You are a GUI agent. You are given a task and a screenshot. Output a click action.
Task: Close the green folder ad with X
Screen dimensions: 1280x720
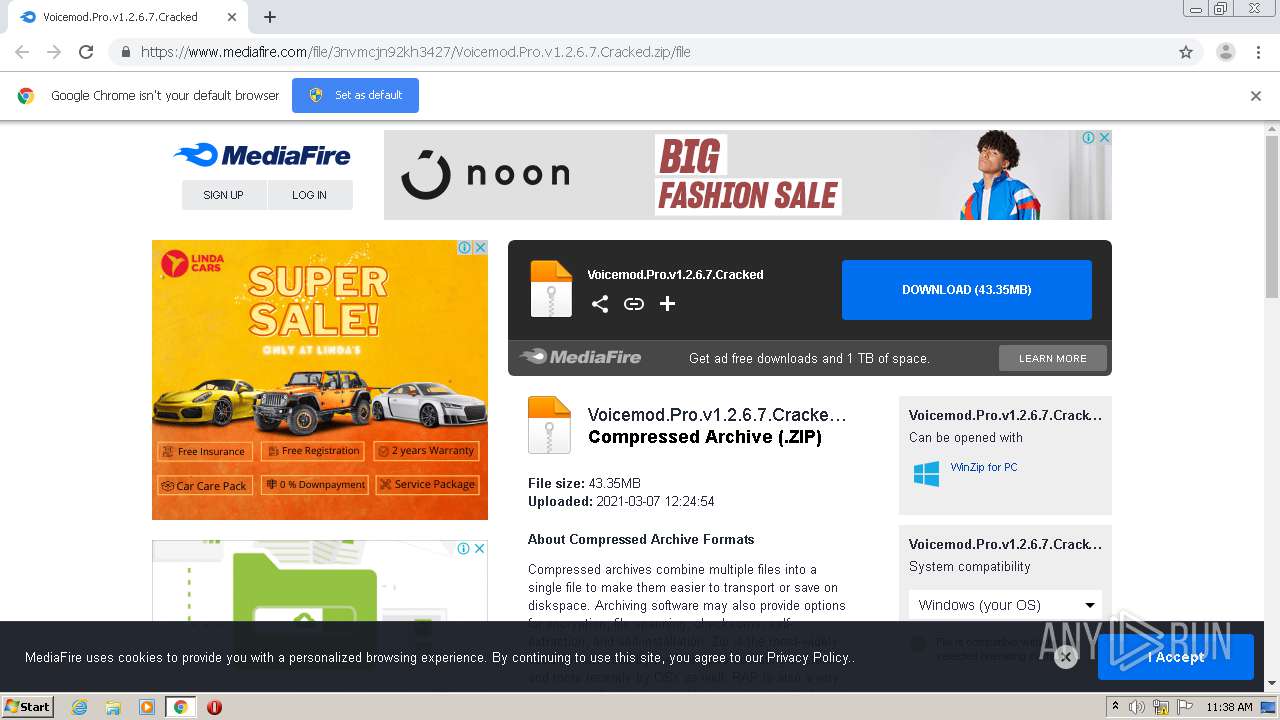click(x=480, y=548)
